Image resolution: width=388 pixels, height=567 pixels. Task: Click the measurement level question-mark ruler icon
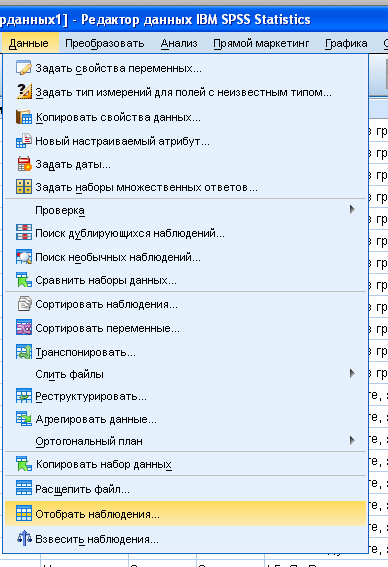pyautogui.click(x=24, y=91)
